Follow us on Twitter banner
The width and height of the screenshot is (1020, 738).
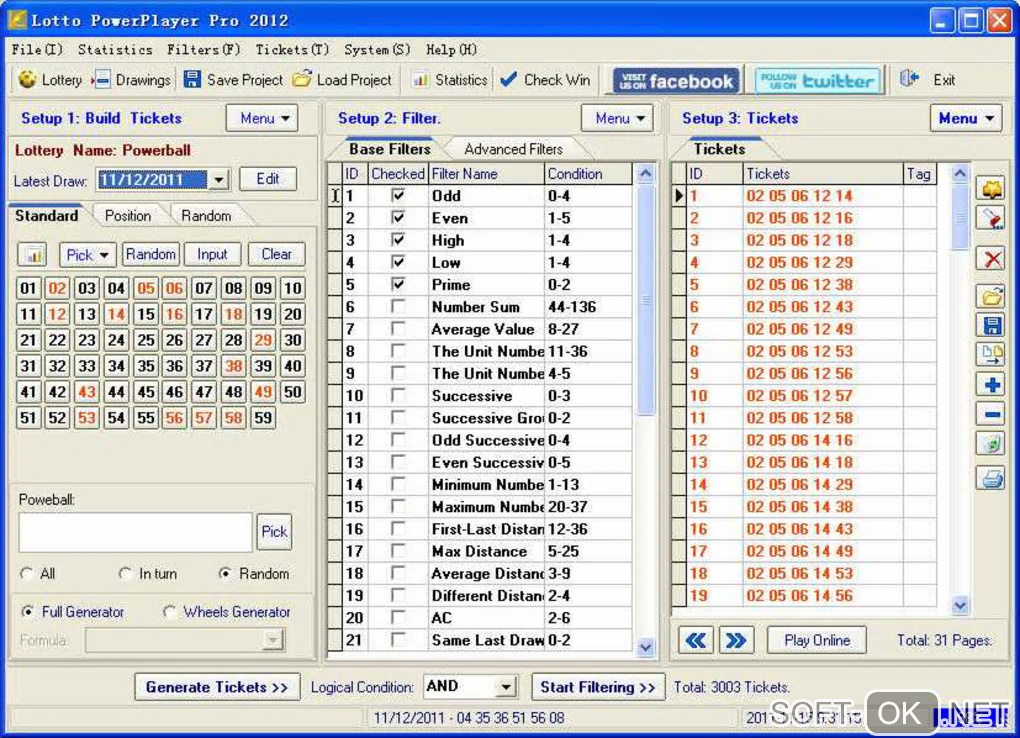tap(817, 81)
